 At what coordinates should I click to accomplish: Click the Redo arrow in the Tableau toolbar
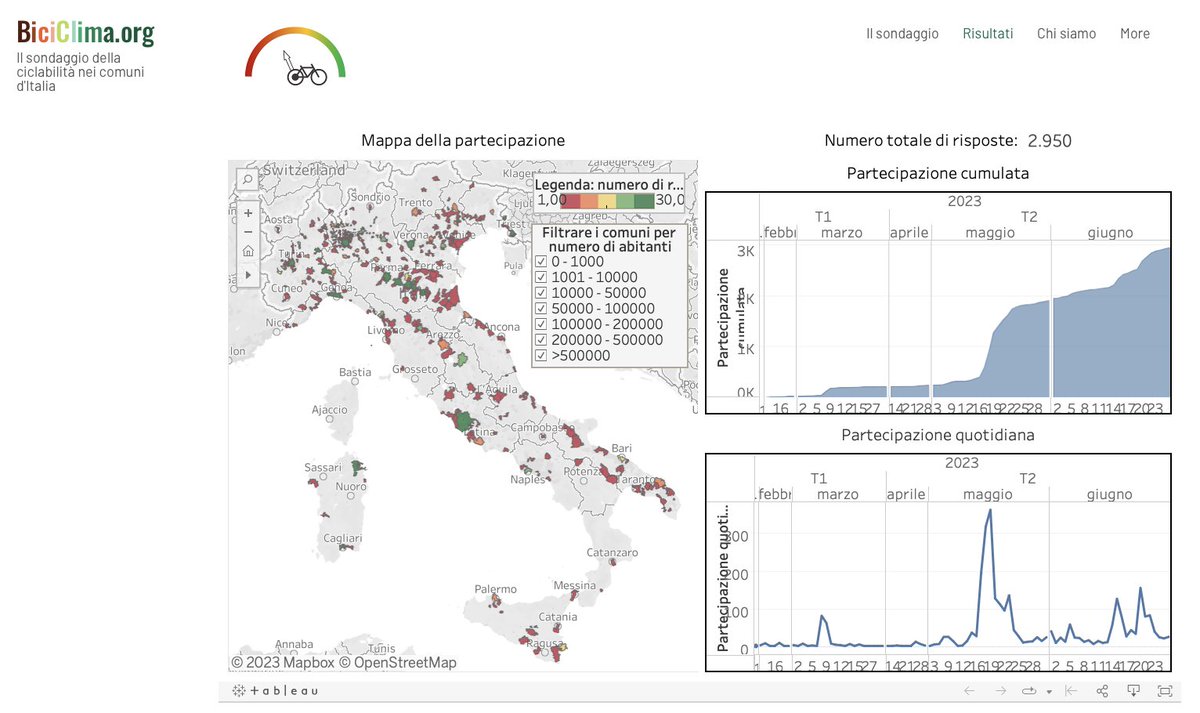coord(1001,691)
